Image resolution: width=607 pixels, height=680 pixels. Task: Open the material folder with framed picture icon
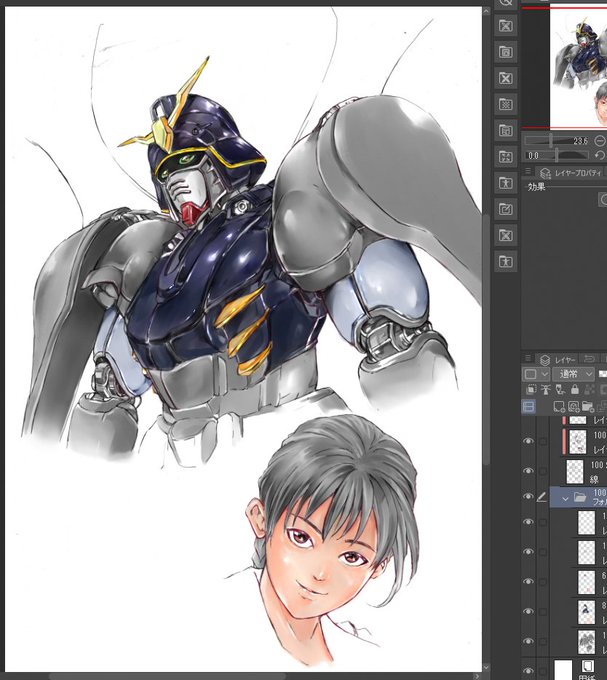tap(506, 52)
